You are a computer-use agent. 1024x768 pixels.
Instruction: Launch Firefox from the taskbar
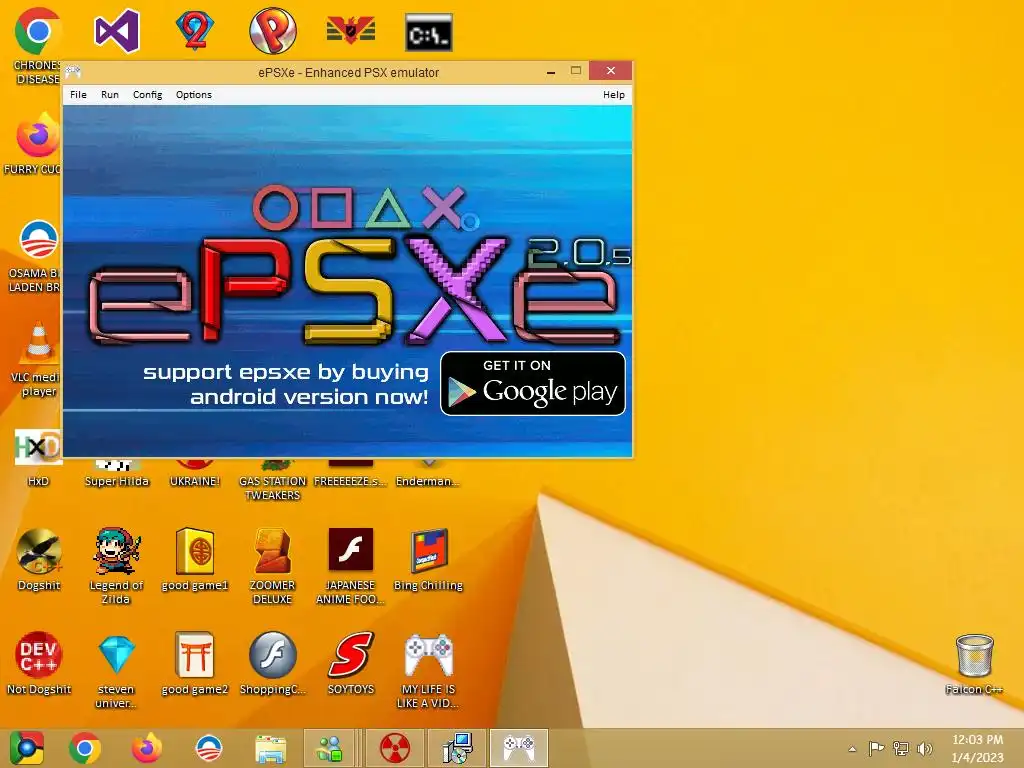[147, 748]
